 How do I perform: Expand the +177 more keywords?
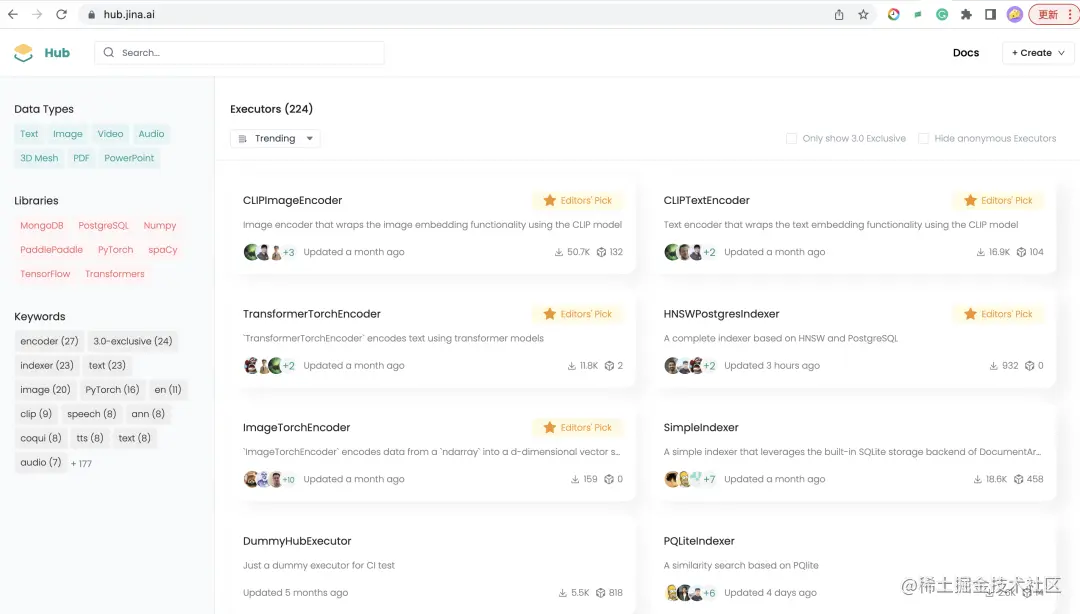click(x=81, y=464)
